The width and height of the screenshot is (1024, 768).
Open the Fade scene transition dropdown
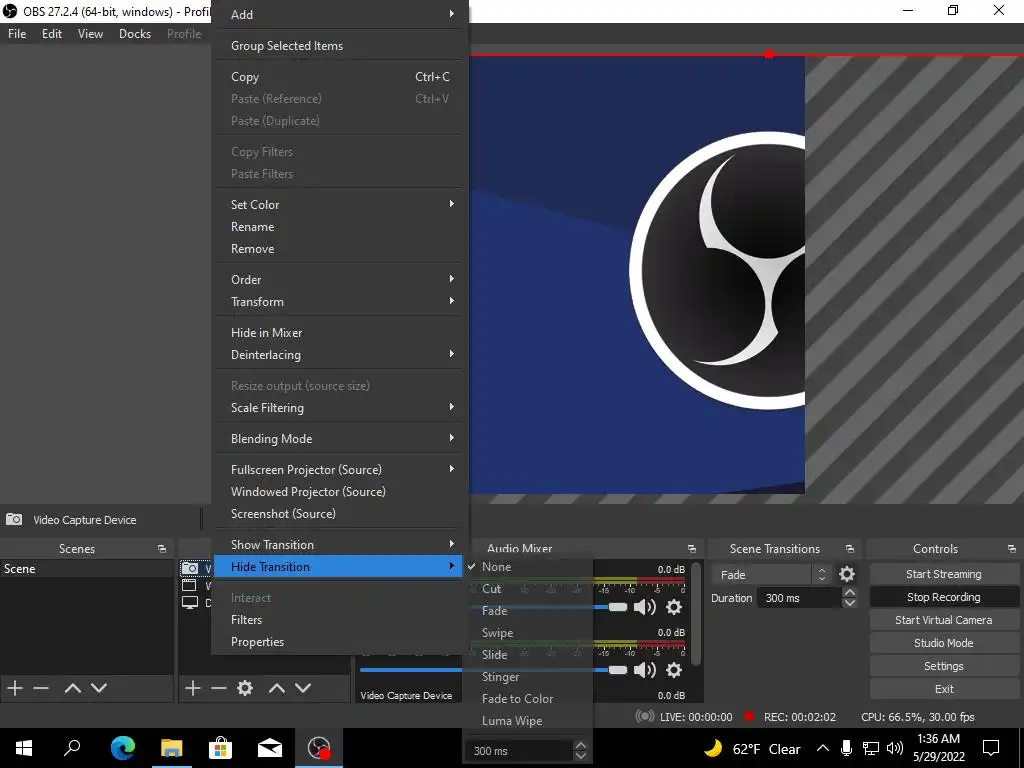coord(772,575)
